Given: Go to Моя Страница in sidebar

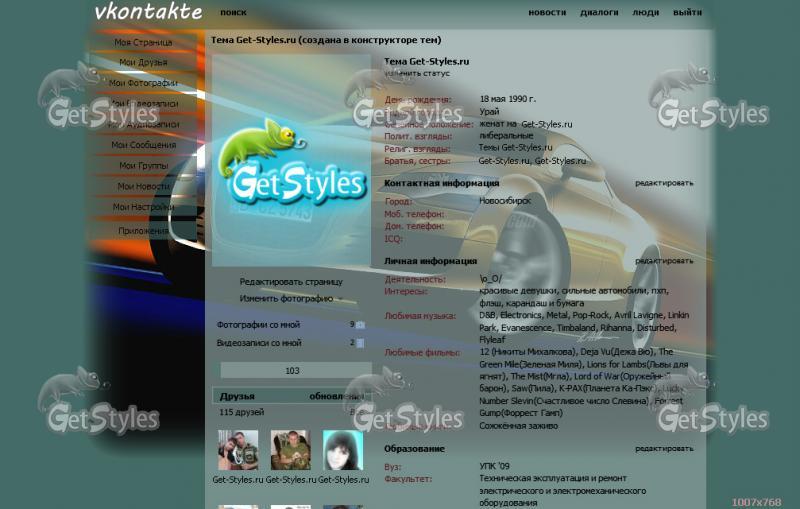Looking at the screenshot, I should (143, 42).
